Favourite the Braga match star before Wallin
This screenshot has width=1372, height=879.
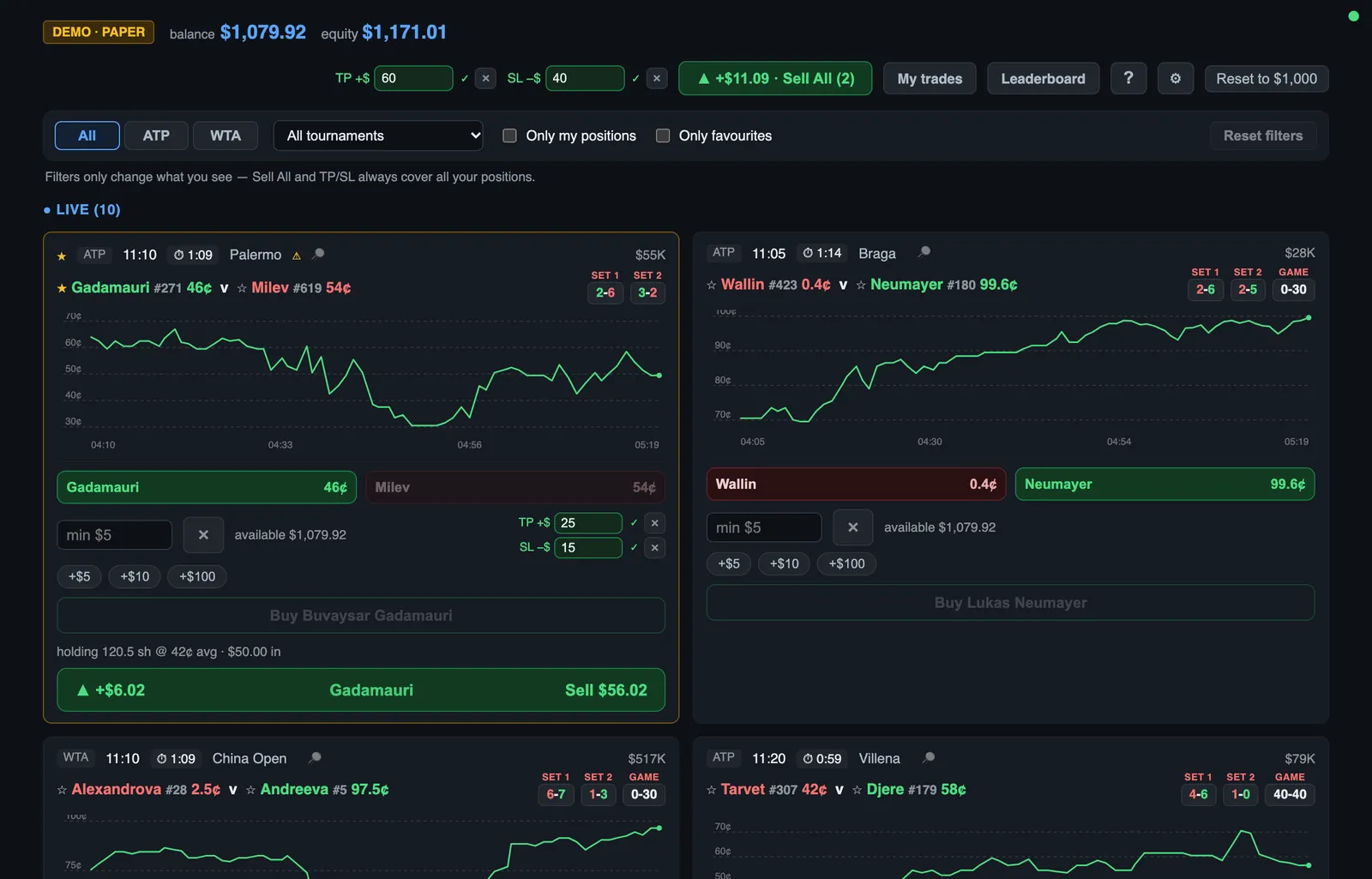pyautogui.click(x=712, y=285)
